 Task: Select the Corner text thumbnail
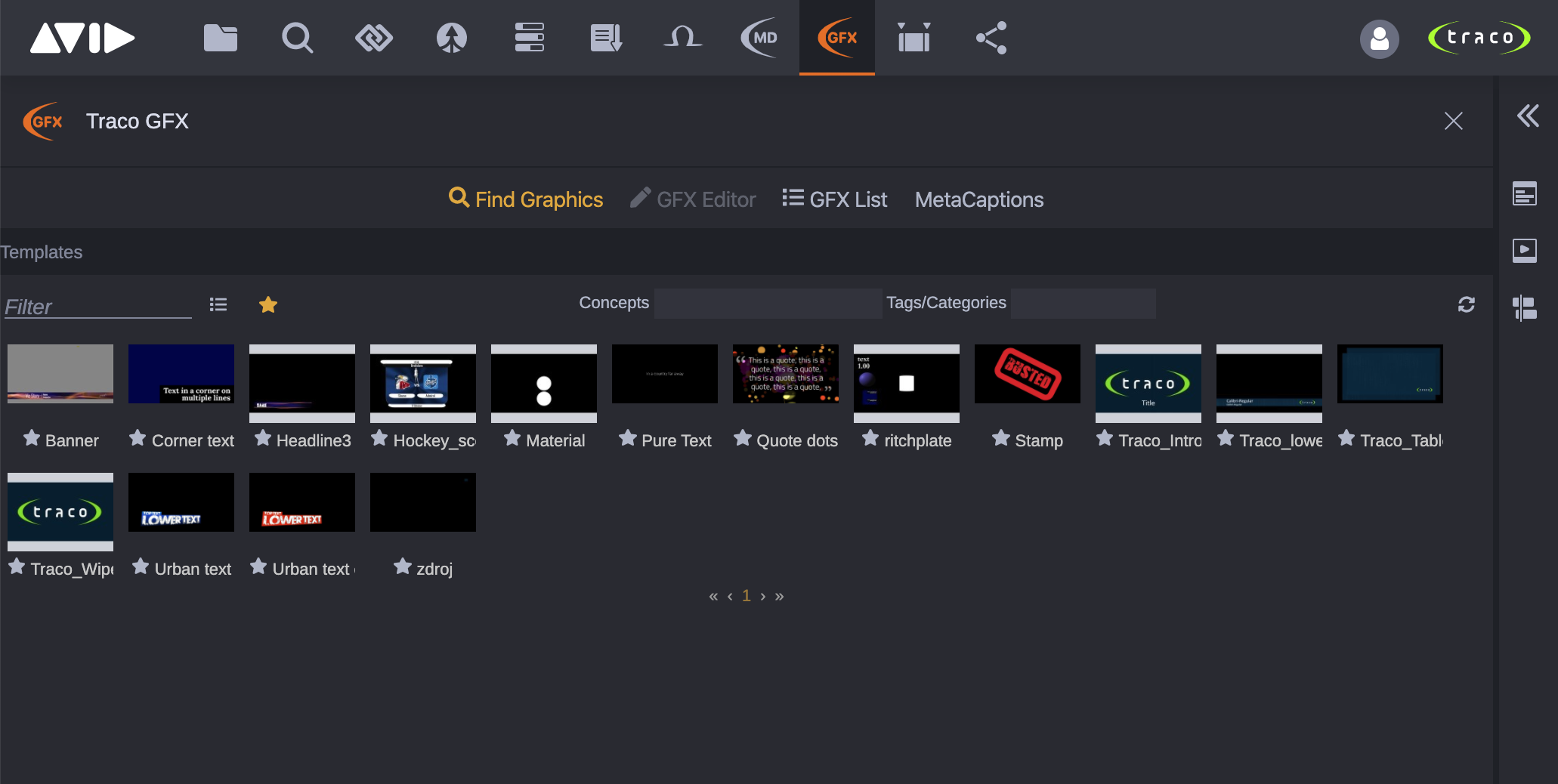[181, 374]
